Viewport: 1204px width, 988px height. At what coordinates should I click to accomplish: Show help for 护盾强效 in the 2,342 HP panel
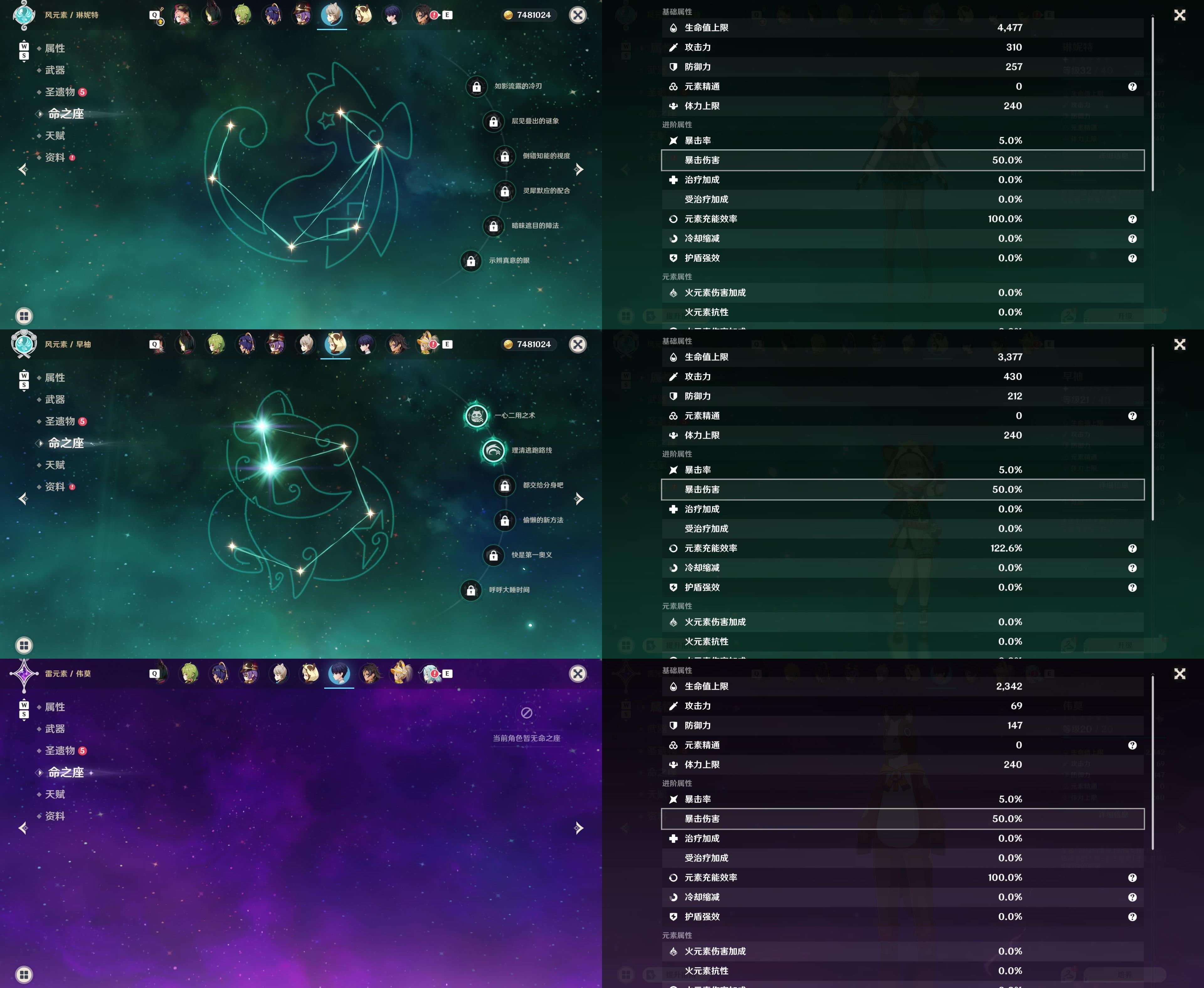pos(1132,917)
